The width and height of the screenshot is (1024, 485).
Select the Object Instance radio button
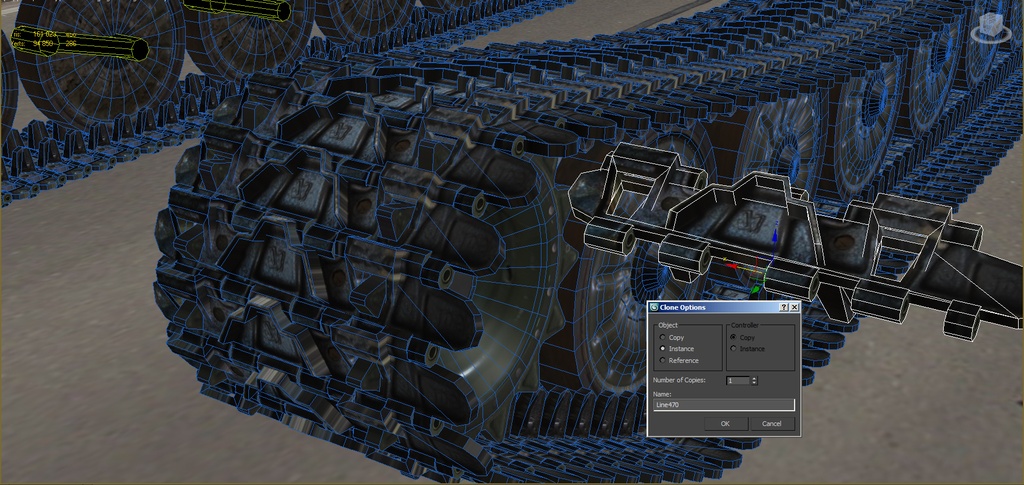click(x=663, y=349)
